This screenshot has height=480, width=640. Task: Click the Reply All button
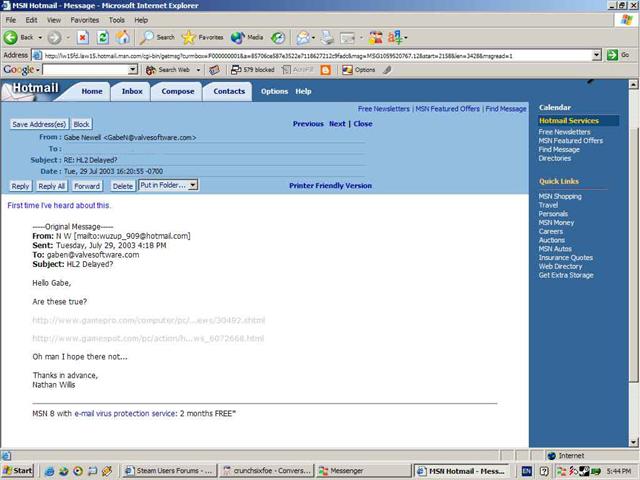pos(51,186)
